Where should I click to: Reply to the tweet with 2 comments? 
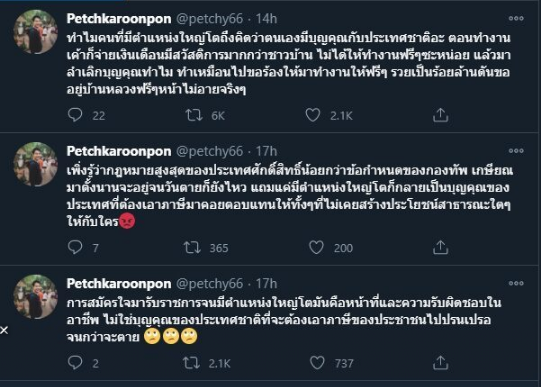point(75,363)
